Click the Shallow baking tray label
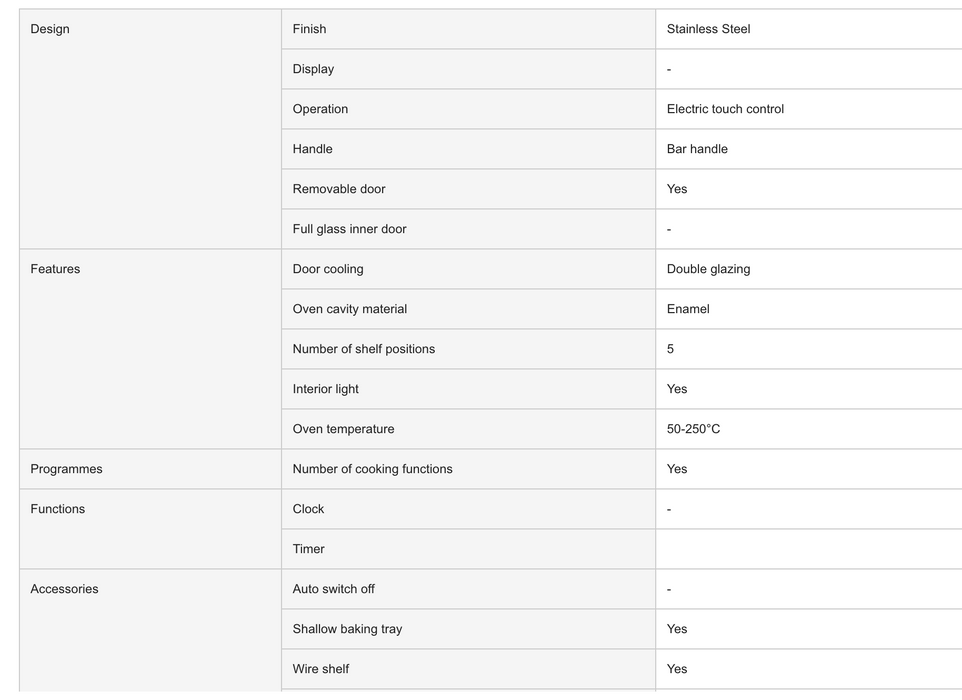Screen dimensions: 962x700 click(347, 629)
